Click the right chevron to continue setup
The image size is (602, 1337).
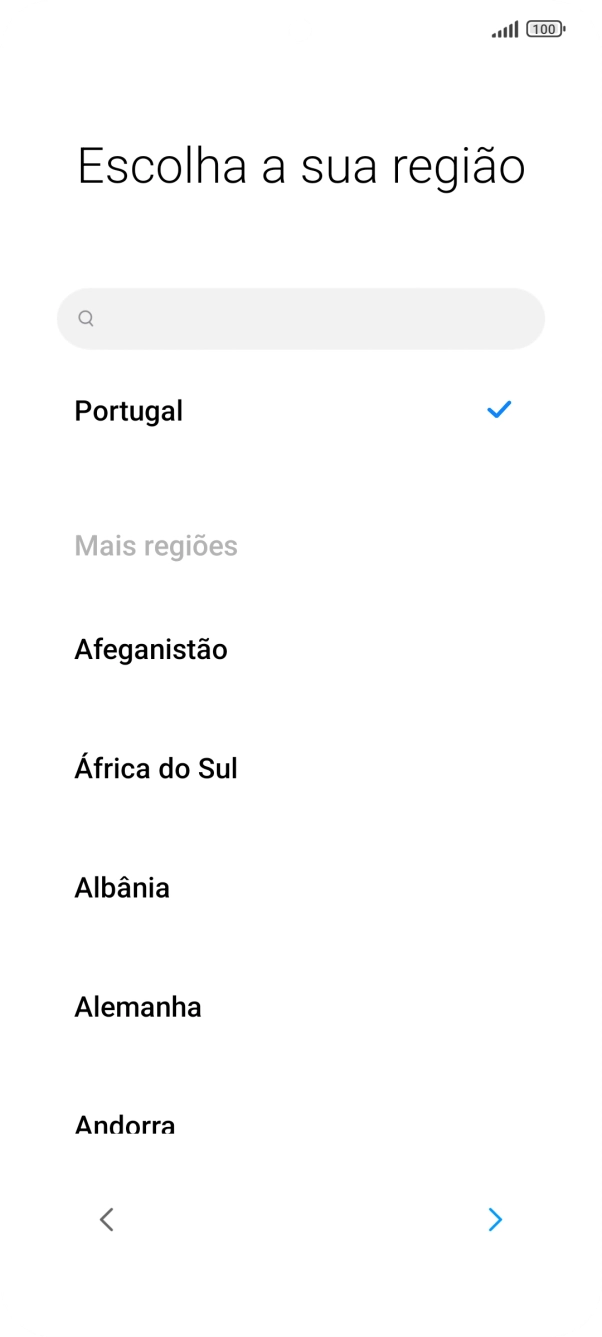coord(495,1220)
